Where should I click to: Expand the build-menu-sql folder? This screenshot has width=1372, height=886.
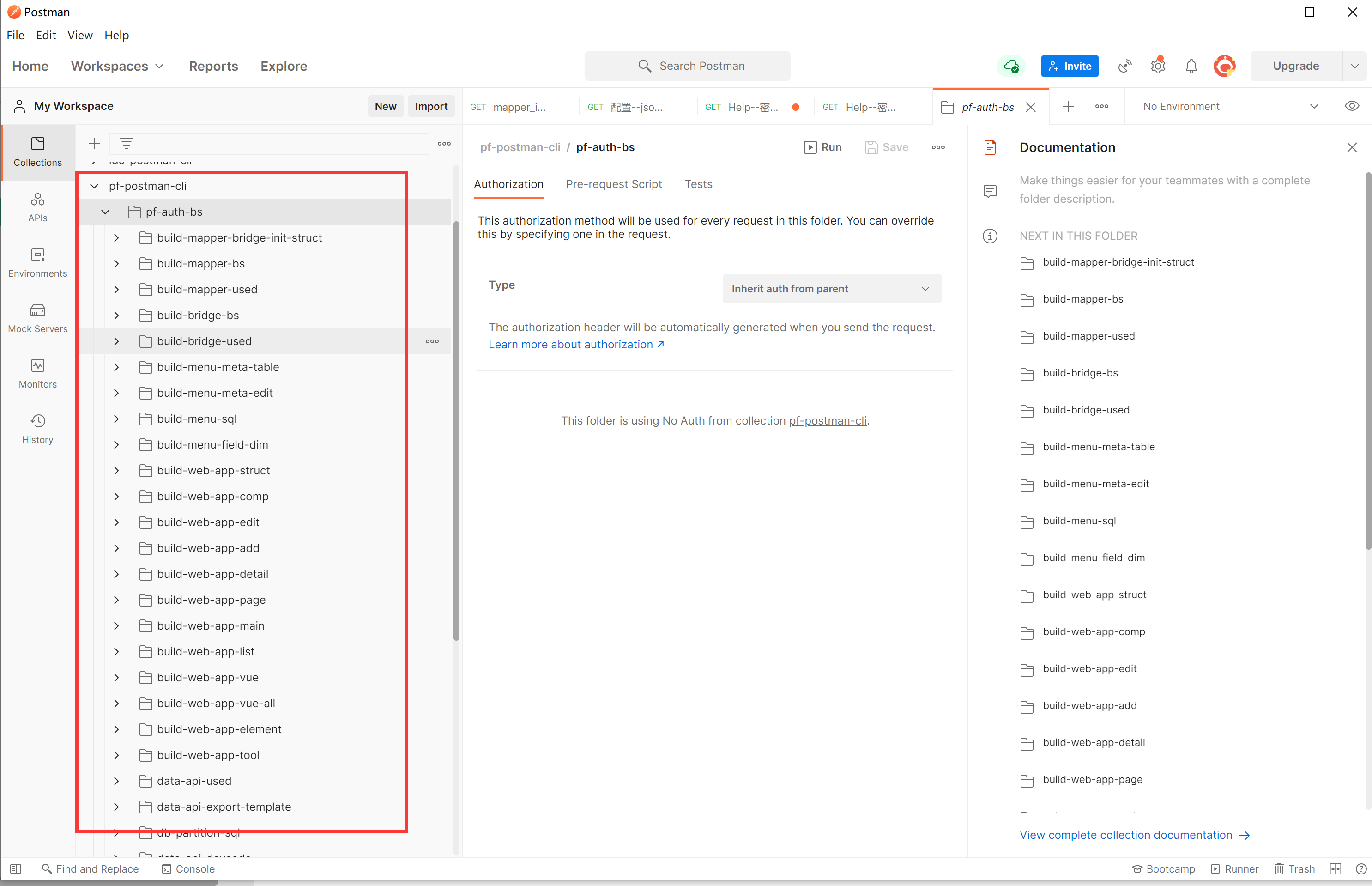(116, 419)
